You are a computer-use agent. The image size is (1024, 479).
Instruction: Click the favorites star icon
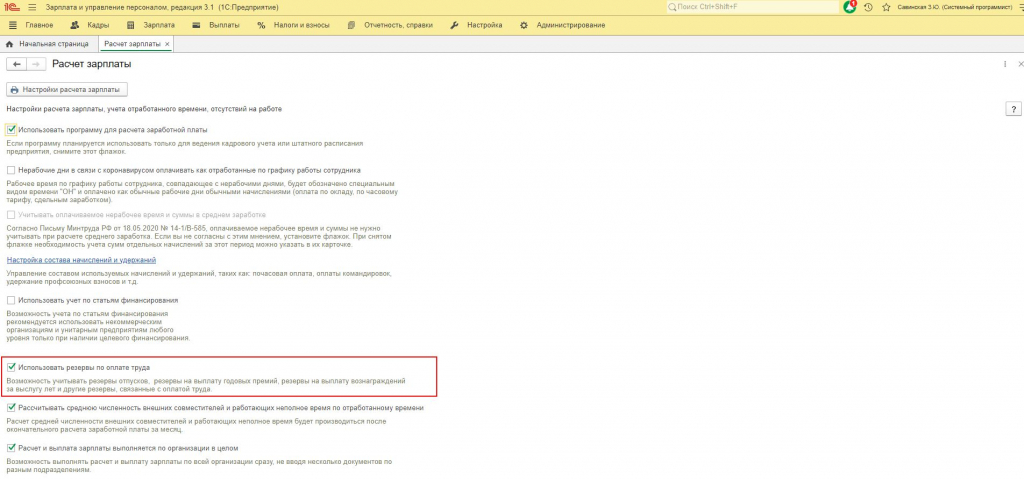coord(886,7)
